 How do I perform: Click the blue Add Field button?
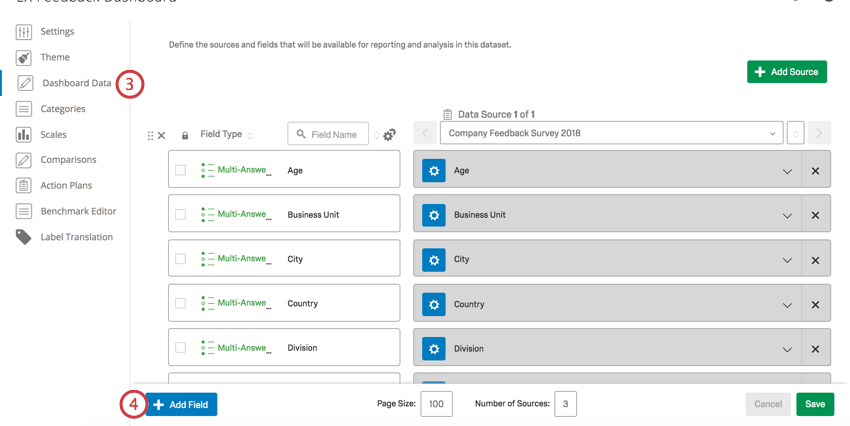coord(181,404)
